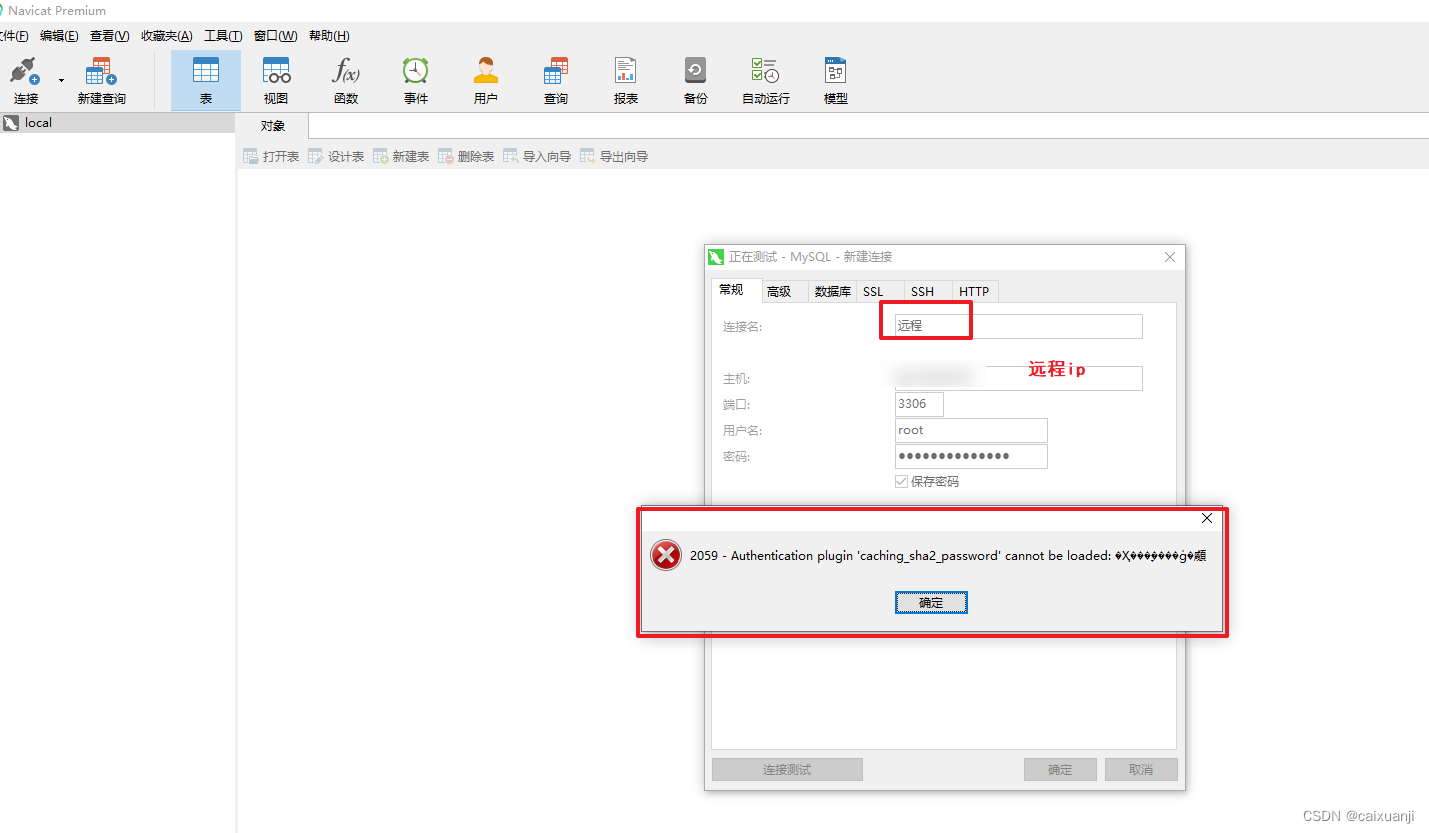Open the 查看(V) menu
Viewport: 1429px width, 833px height.
tap(110, 36)
